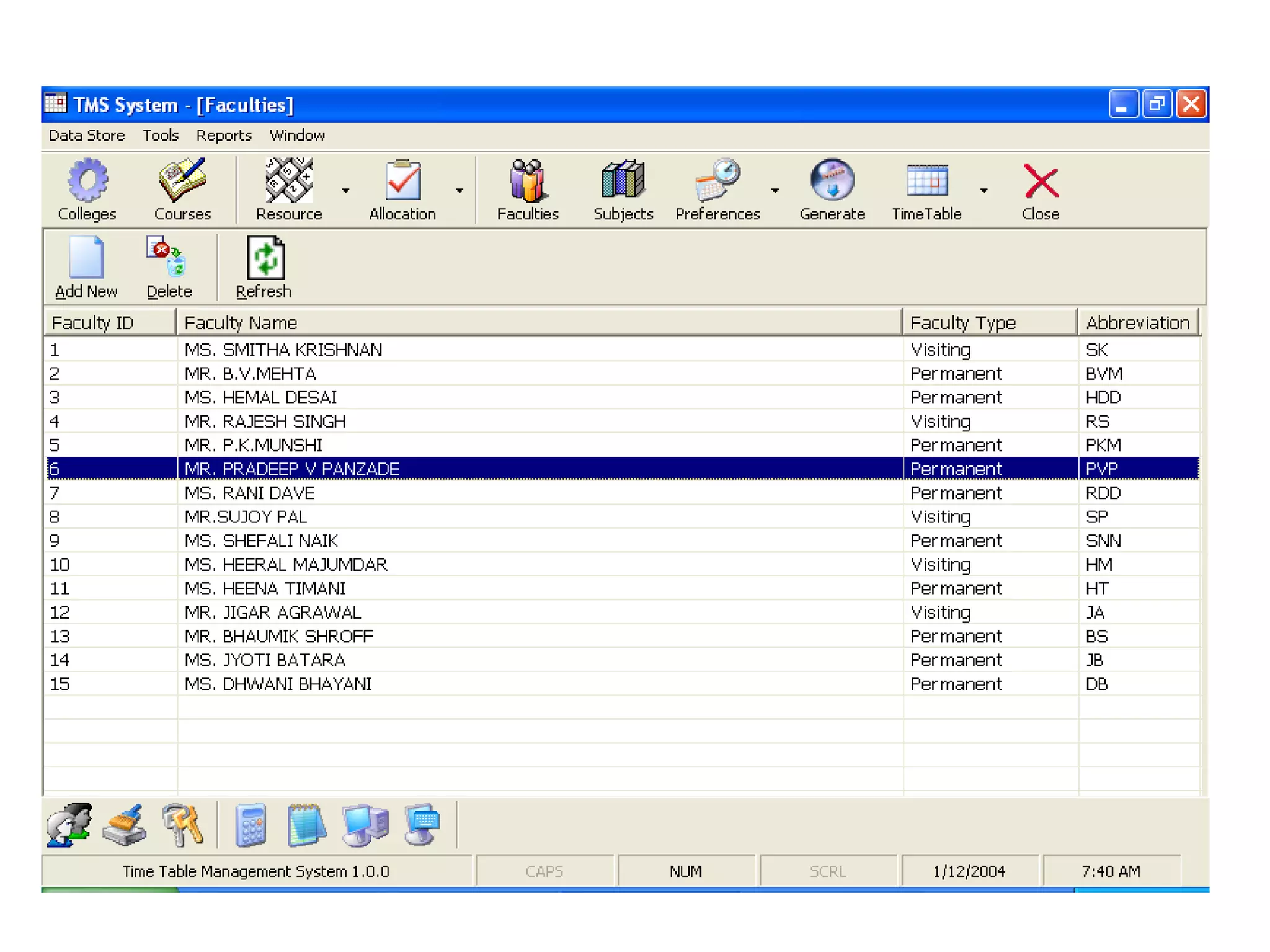Open the TimeTable calendar icon

927,180
